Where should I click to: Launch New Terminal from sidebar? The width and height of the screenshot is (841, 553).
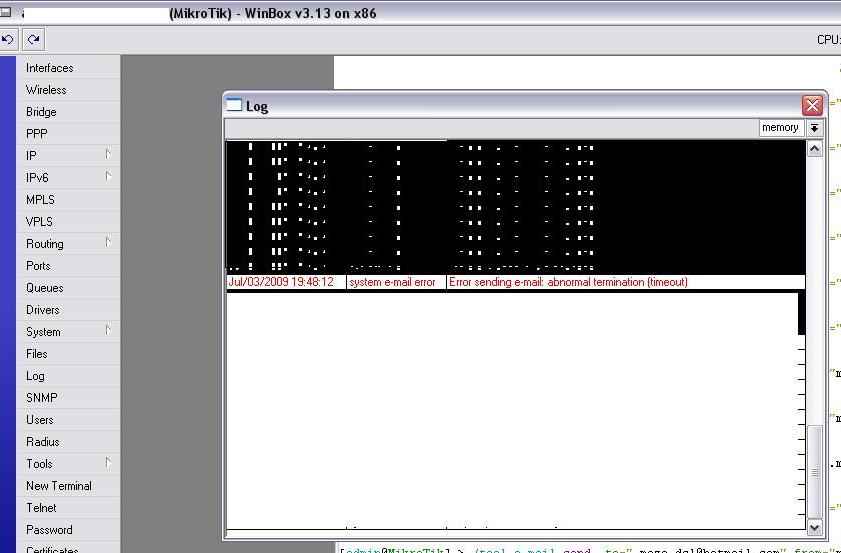68,485
